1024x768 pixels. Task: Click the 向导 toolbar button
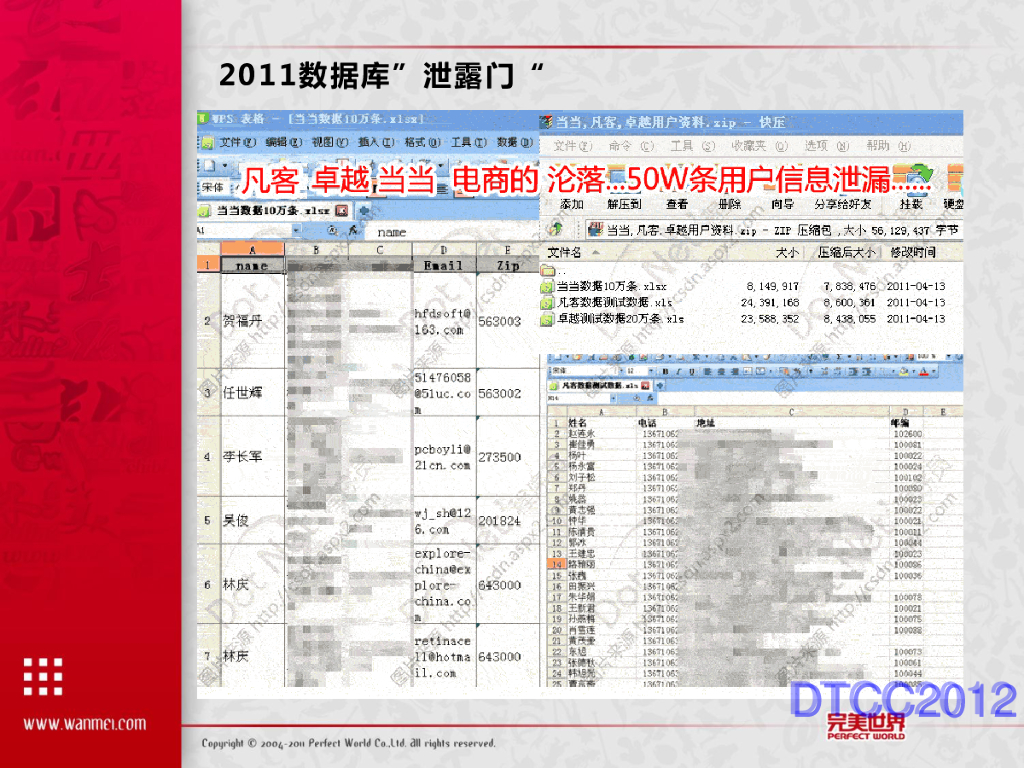782,204
